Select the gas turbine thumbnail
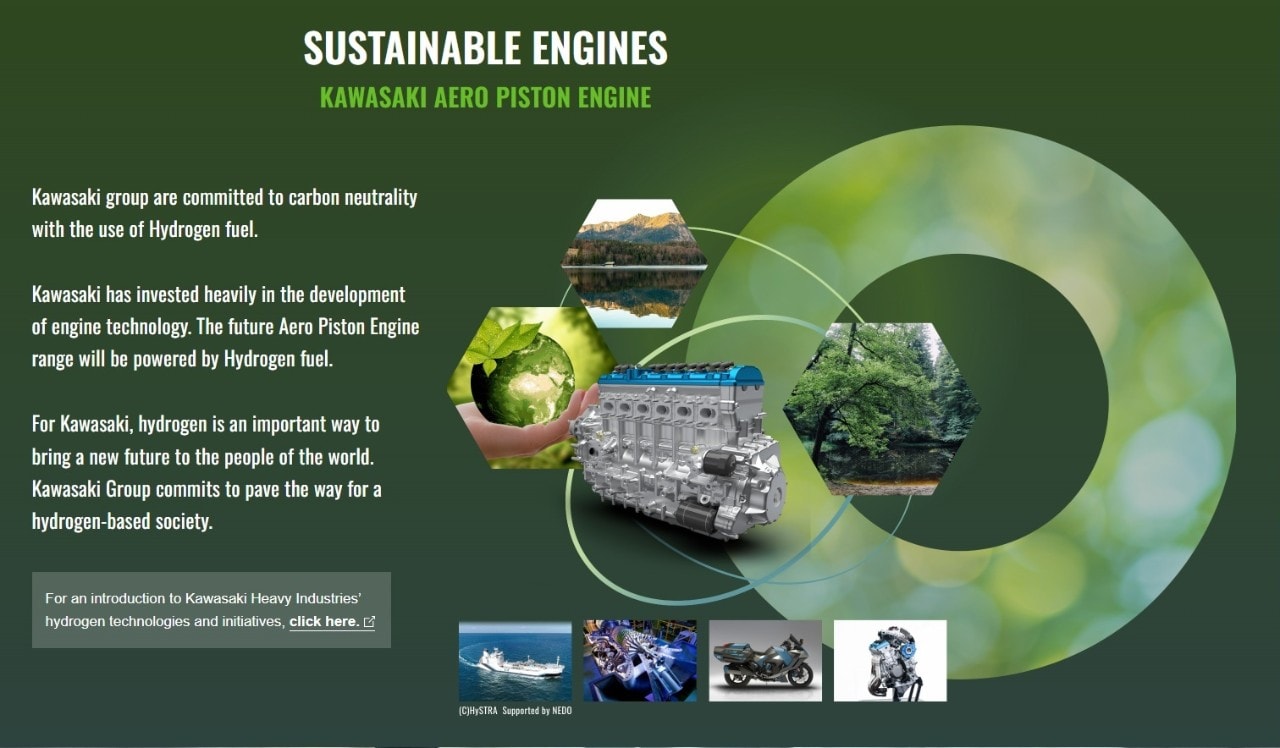The image size is (1280, 748). point(640,660)
